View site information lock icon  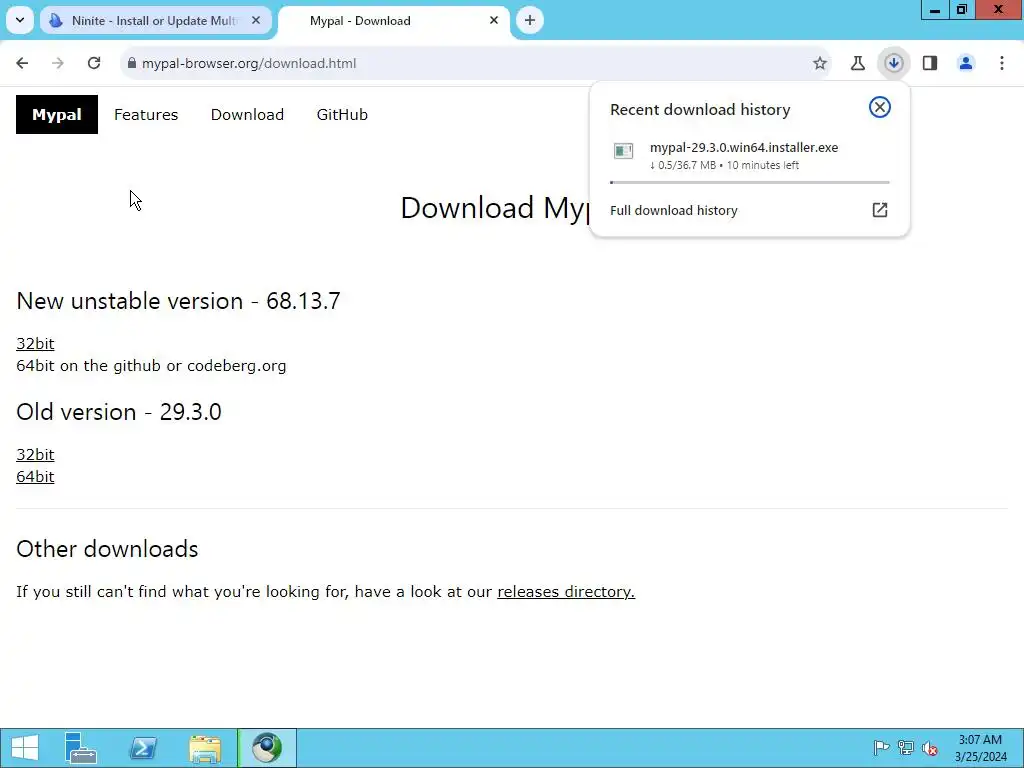132,63
